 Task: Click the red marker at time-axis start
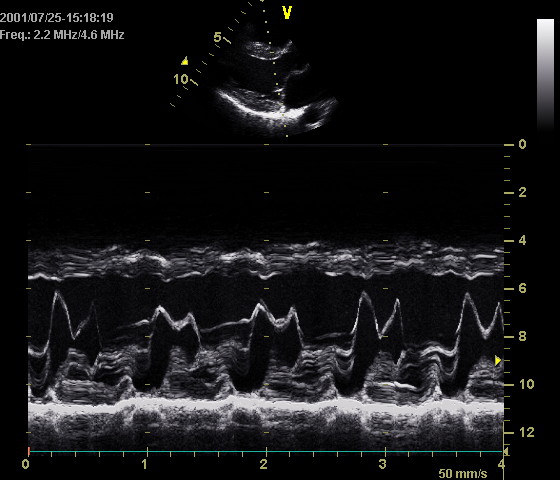tap(29, 451)
